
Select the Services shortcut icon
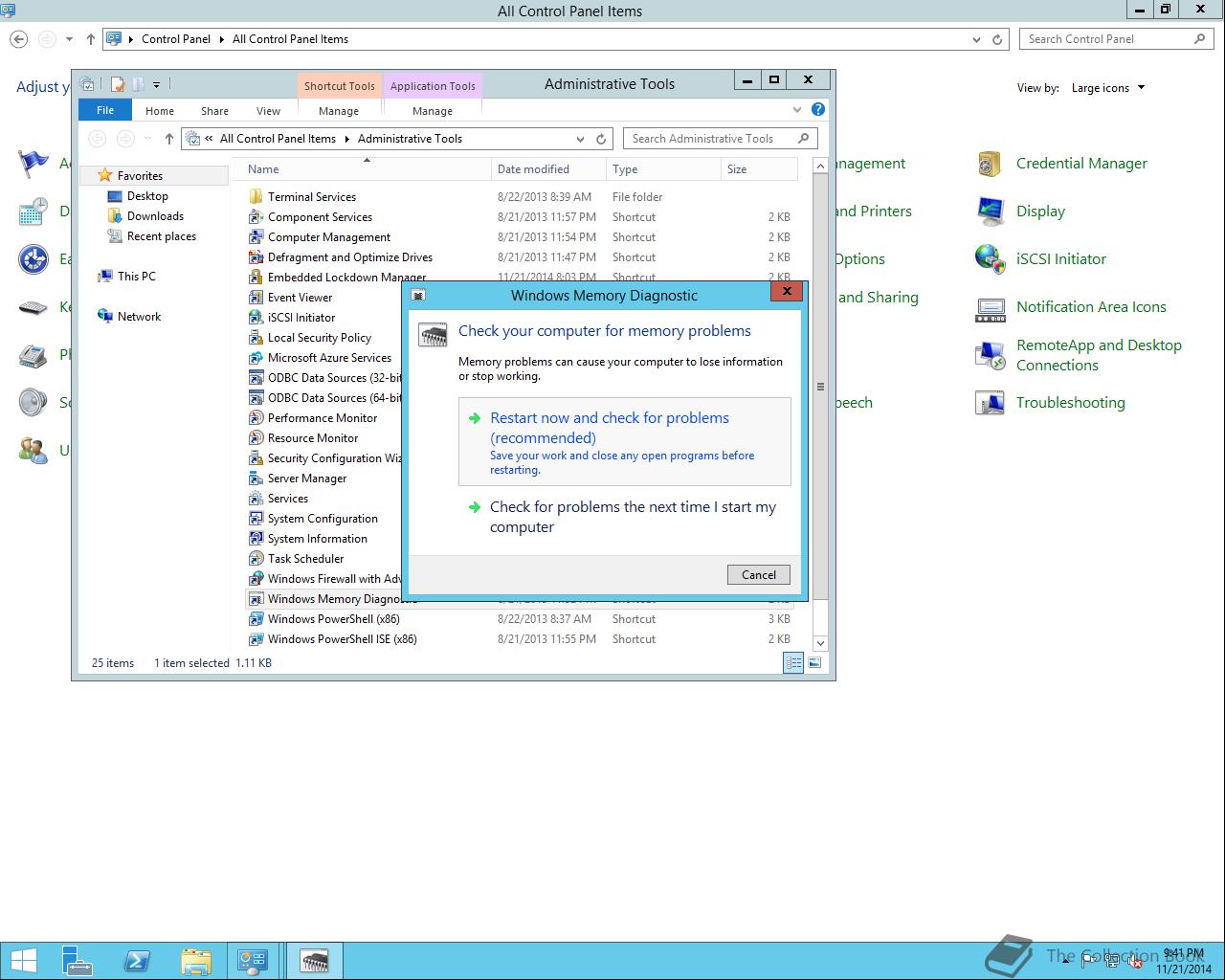(256, 499)
